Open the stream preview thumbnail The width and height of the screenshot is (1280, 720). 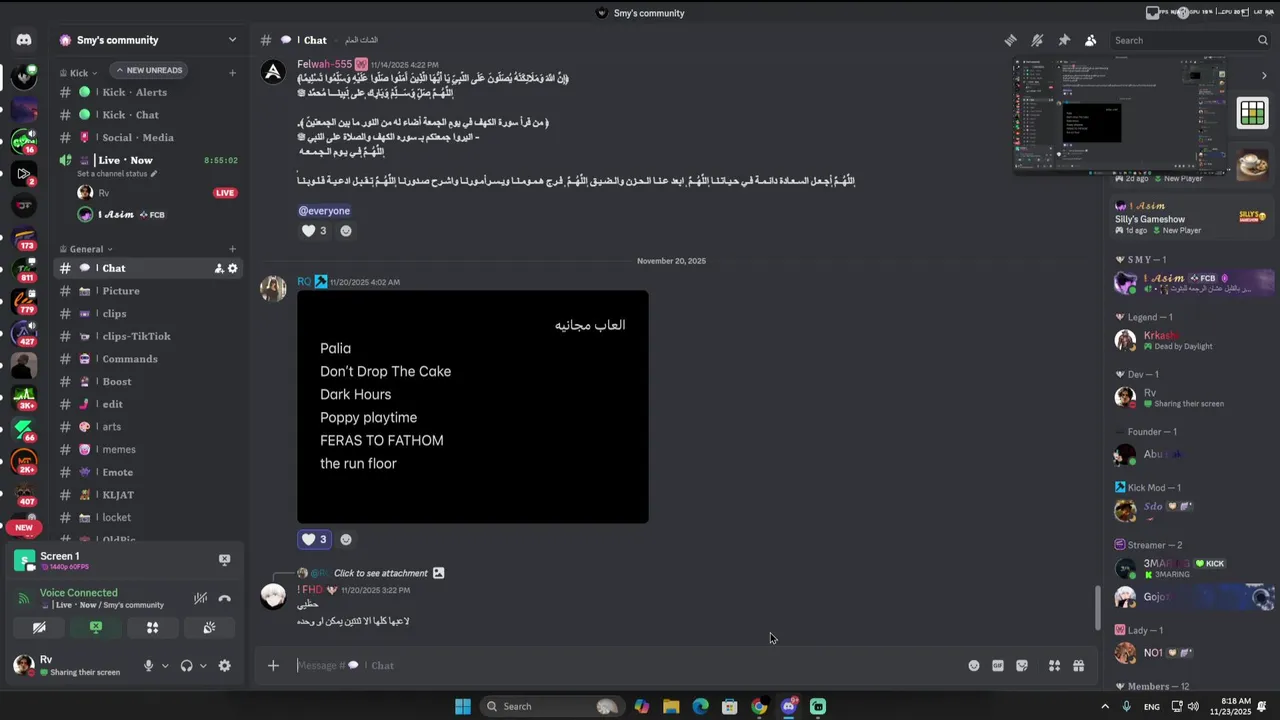click(x=1120, y=116)
